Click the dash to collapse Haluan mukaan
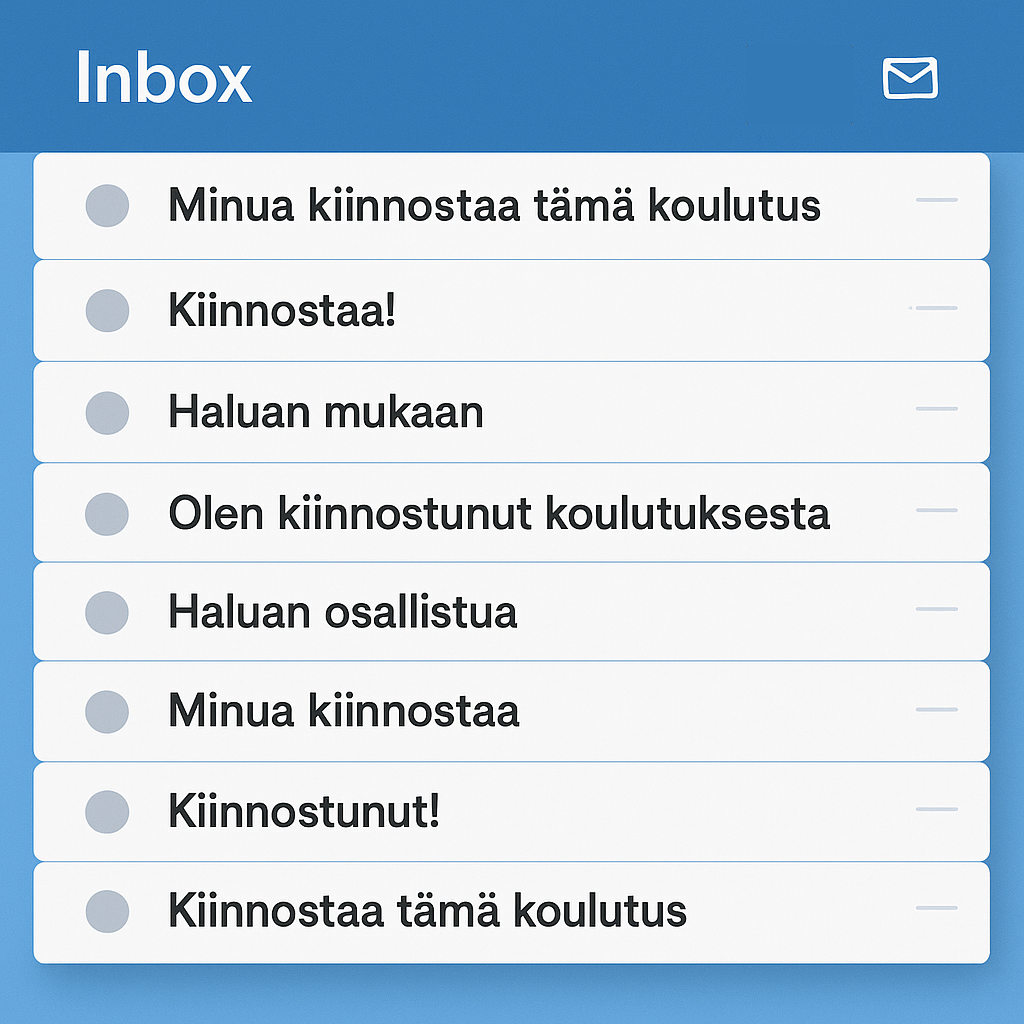The height and width of the screenshot is (1024, 1024). (x=938, y=408)
